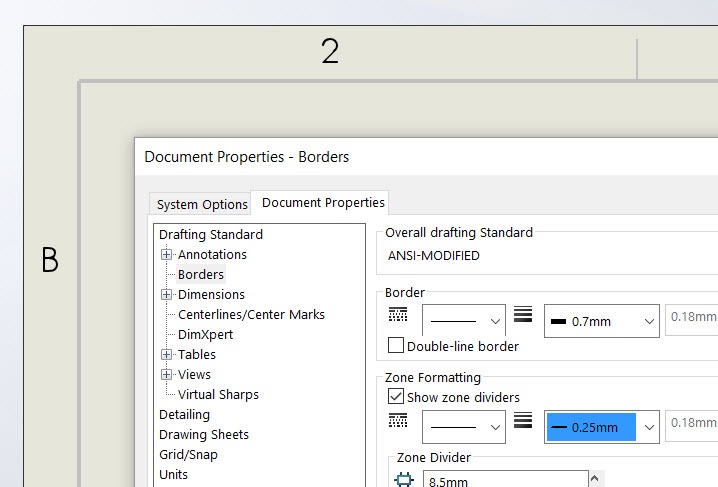Enable the Double-line border checkbox

396,346
